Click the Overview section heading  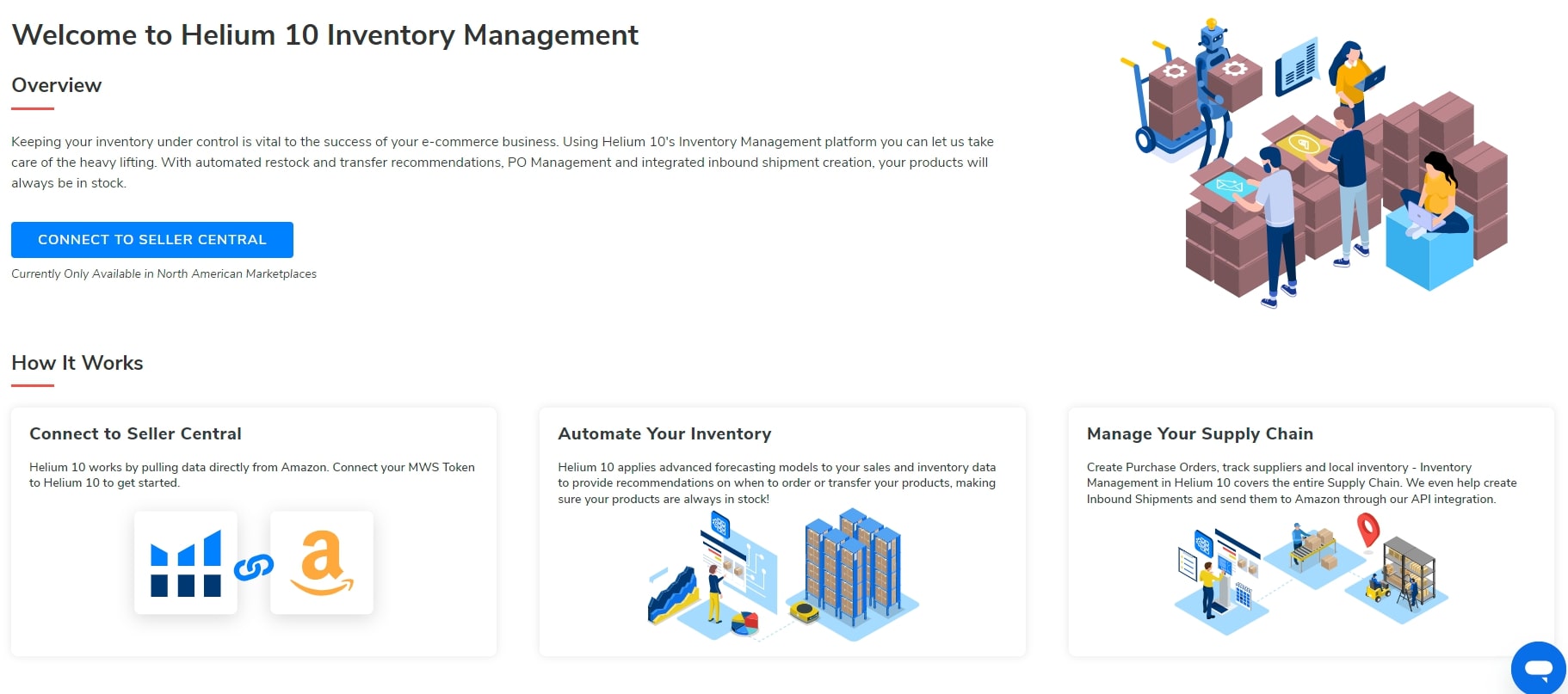(x=57, y=85)
